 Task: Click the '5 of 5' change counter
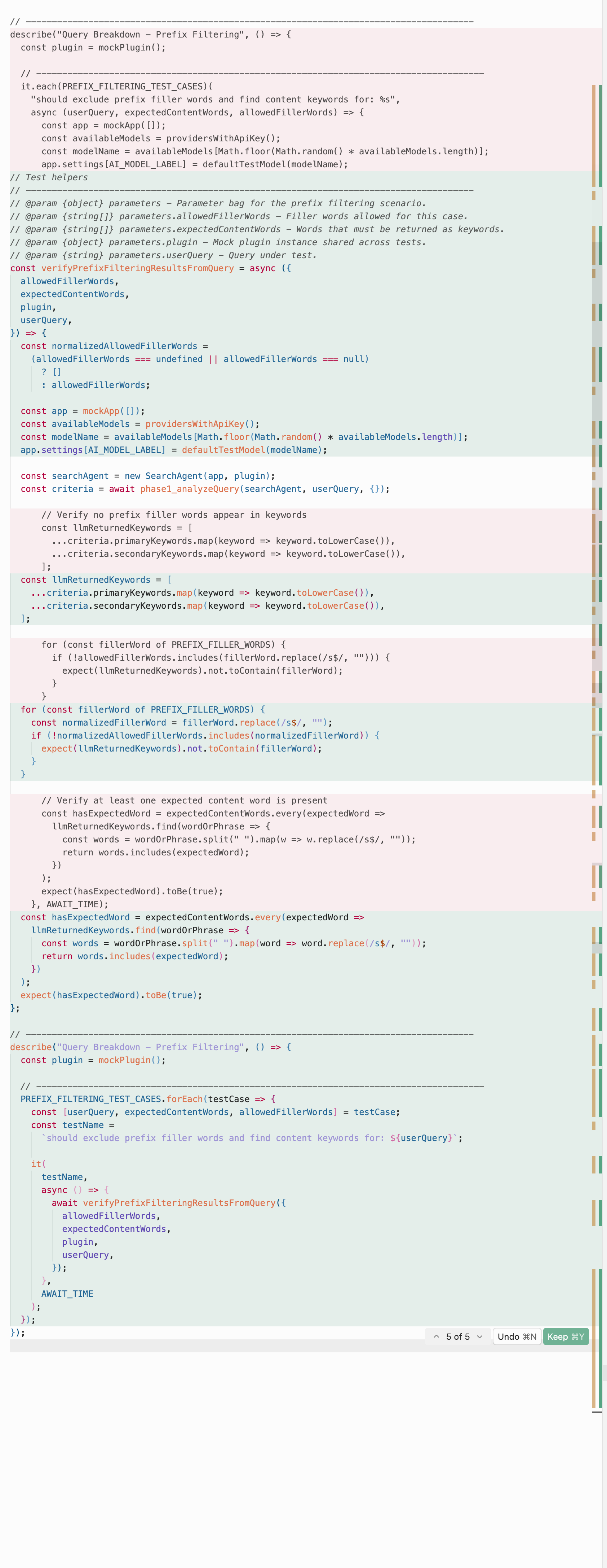457,1337
